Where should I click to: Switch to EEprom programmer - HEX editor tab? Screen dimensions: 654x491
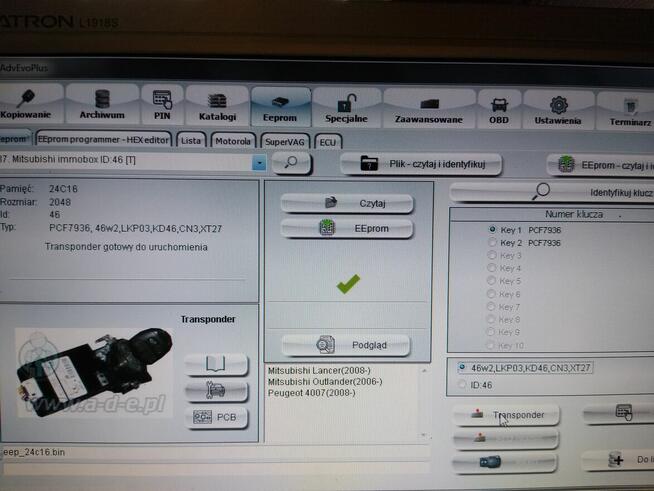pyautogui.click(x=104, y=140)
